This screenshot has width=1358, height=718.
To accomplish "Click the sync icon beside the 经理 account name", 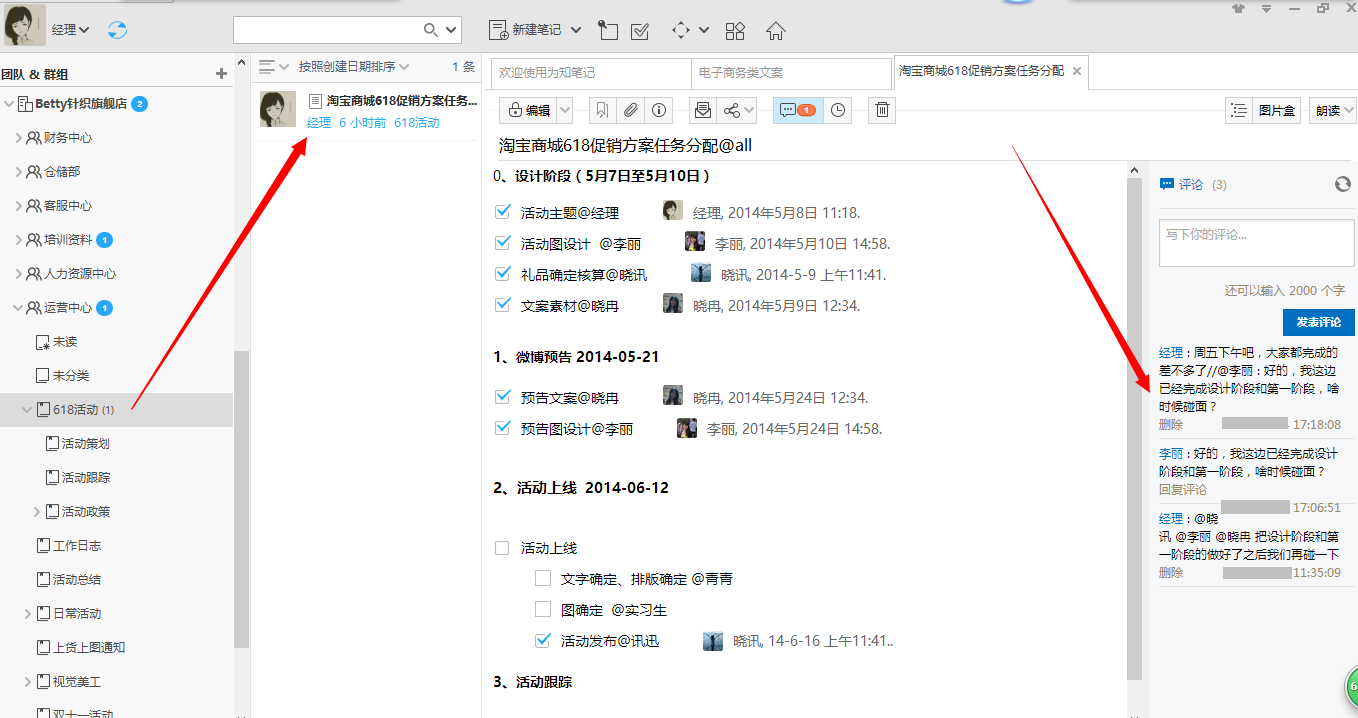I will click(117, 30).
